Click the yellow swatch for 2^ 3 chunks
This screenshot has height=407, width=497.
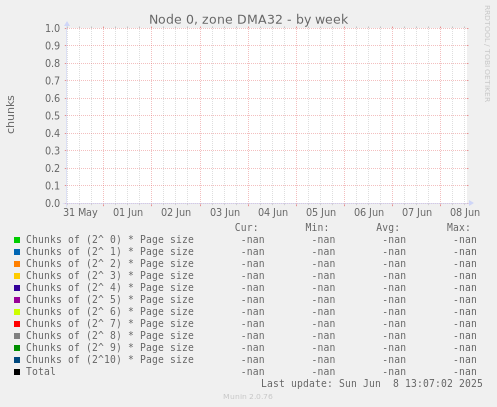(17, 276)
